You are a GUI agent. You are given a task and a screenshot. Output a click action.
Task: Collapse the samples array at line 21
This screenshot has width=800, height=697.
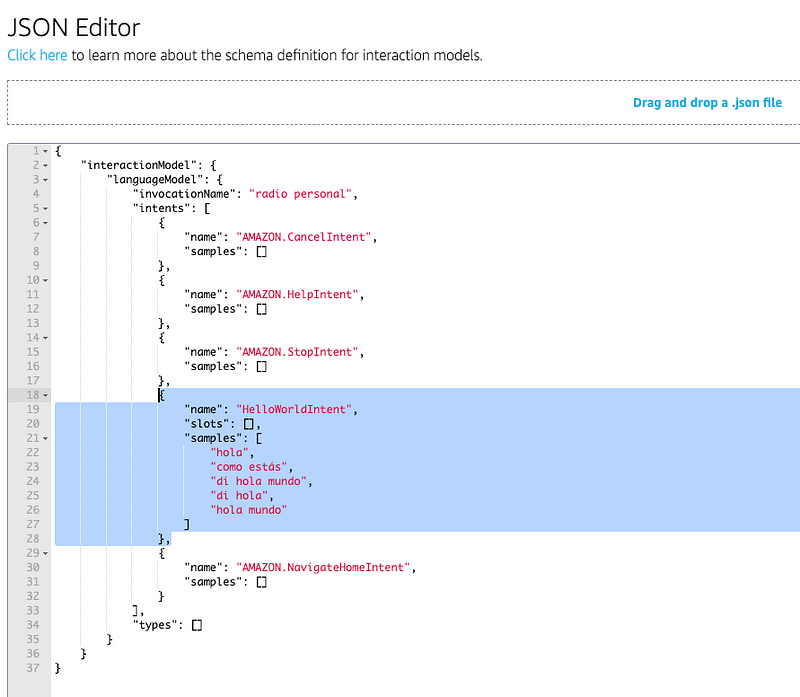46,438
